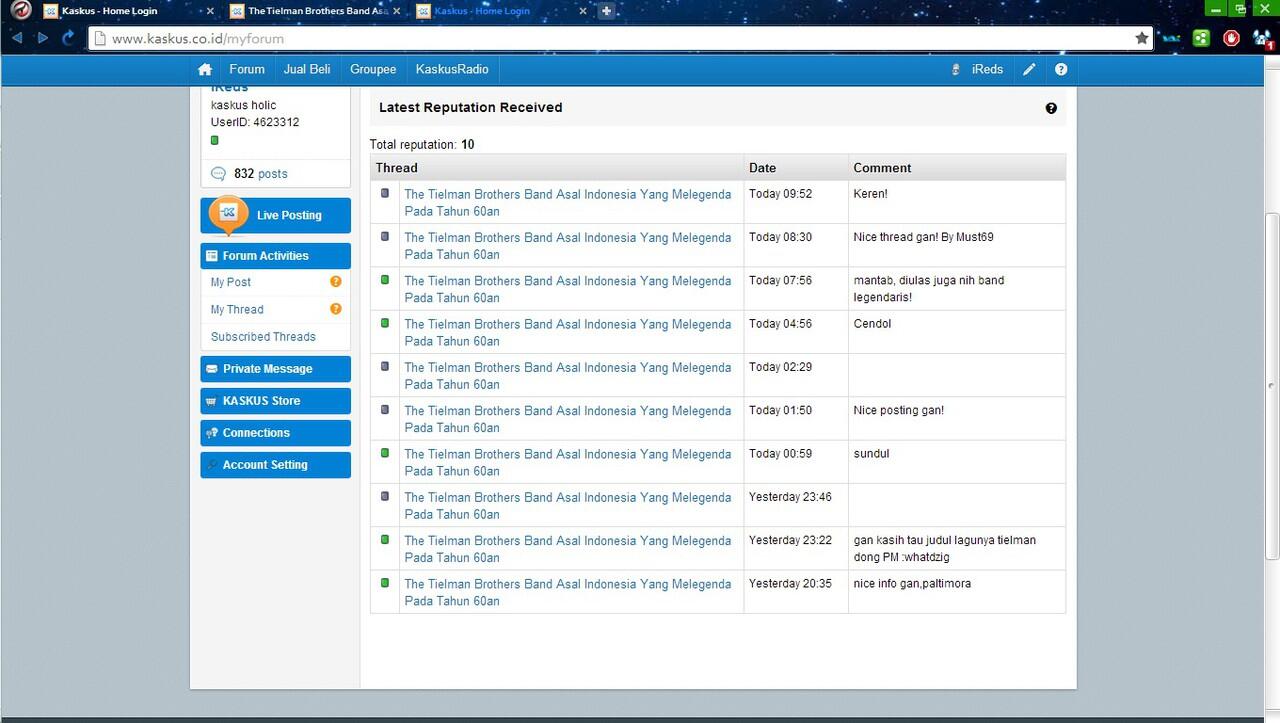1280x723 pixels.
Task: Open Jual Beli in navbar
Action: [307, 69]
